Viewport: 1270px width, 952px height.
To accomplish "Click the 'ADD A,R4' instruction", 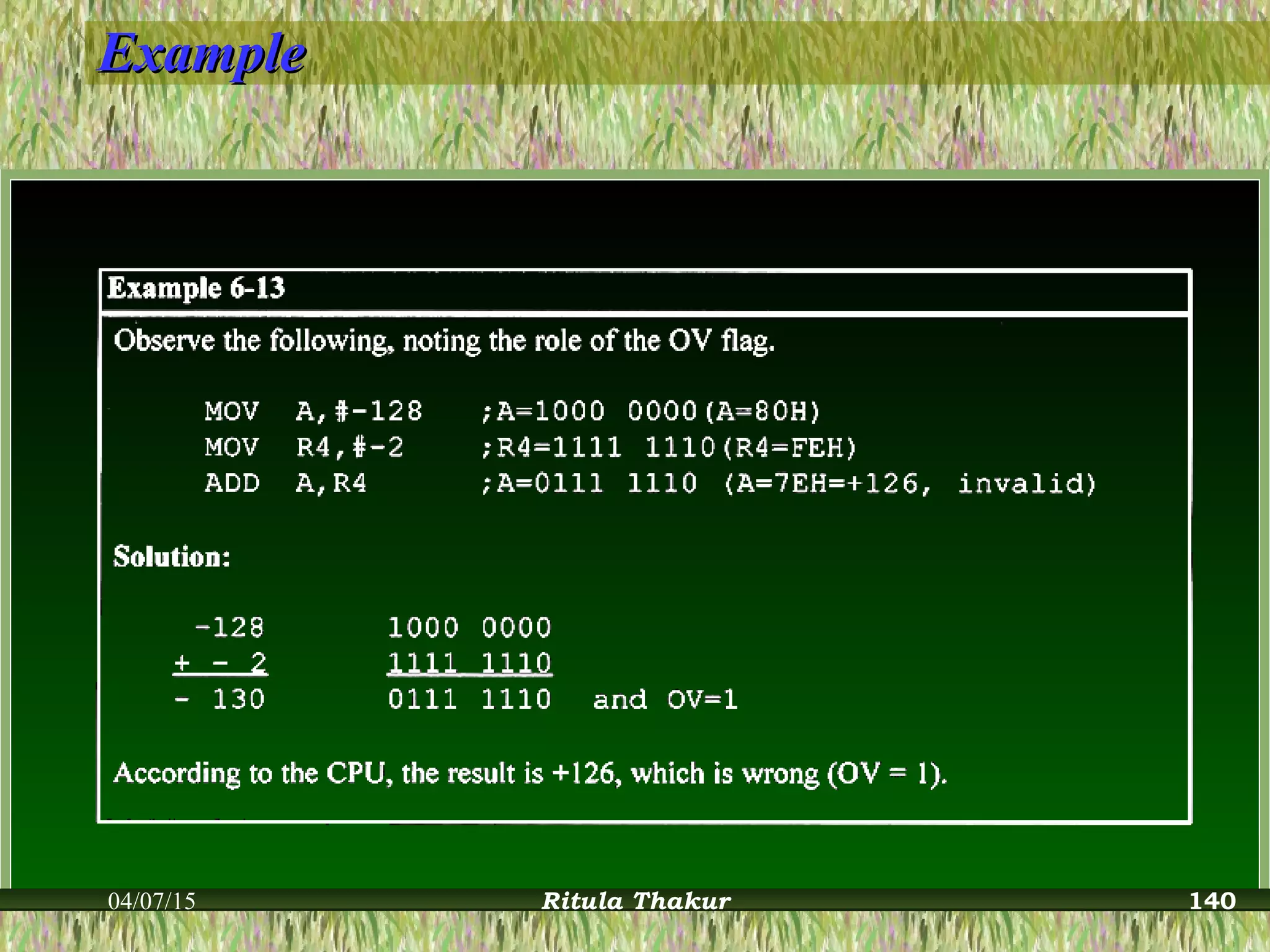I will (286, 483).
